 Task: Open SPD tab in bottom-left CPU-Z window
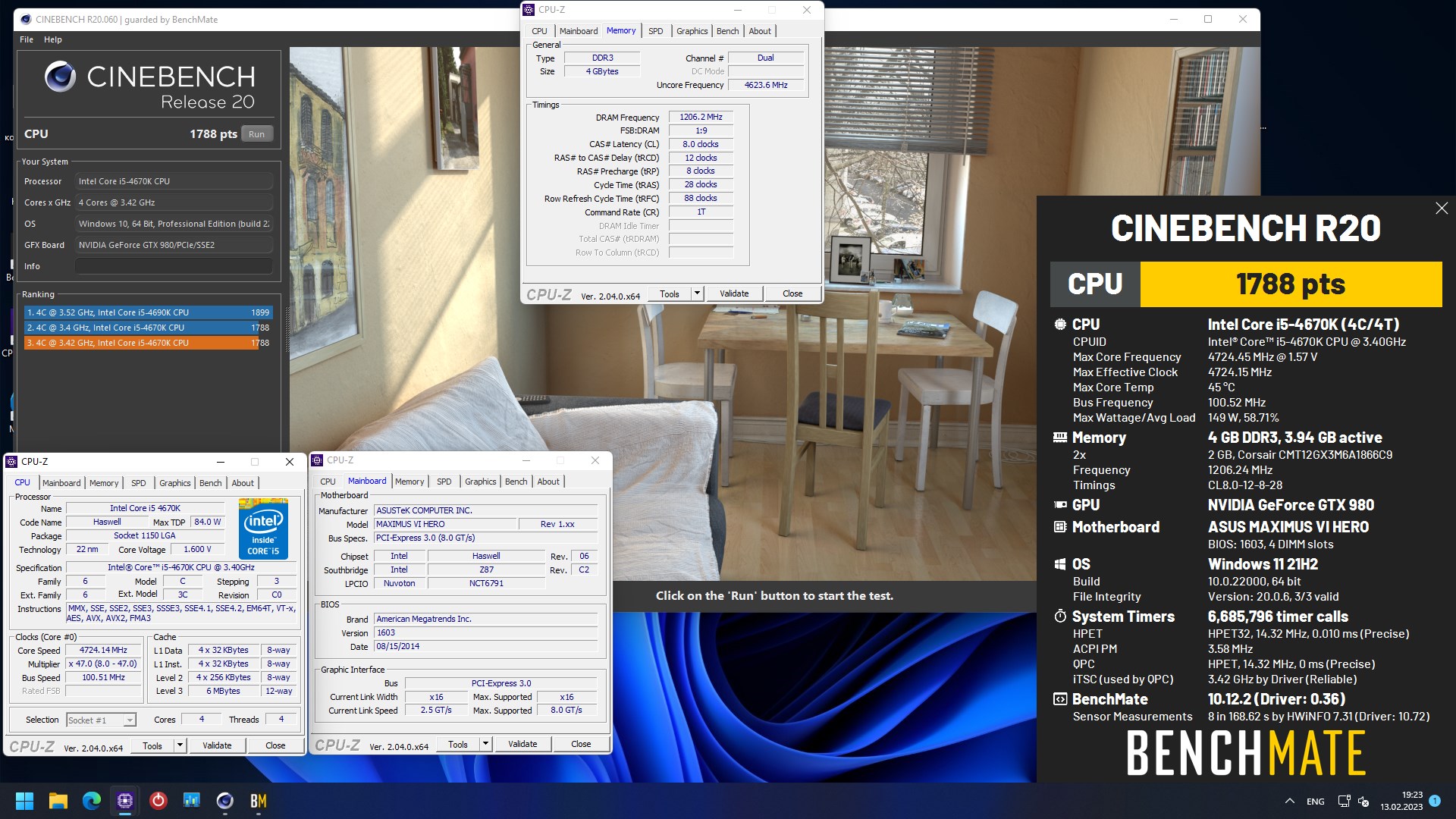[x=139, y=483]
